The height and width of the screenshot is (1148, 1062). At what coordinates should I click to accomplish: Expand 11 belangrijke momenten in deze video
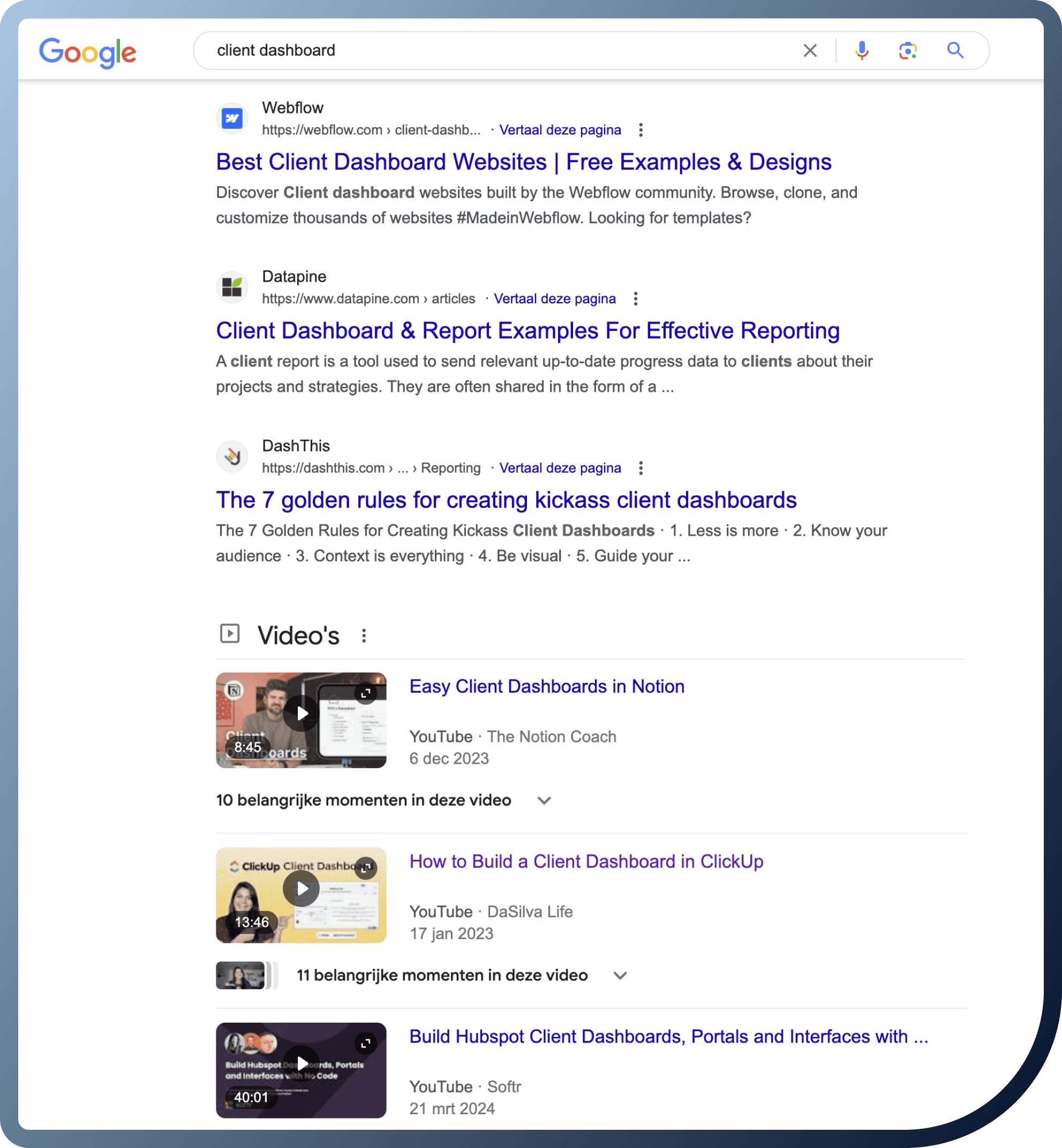(462, 976)
